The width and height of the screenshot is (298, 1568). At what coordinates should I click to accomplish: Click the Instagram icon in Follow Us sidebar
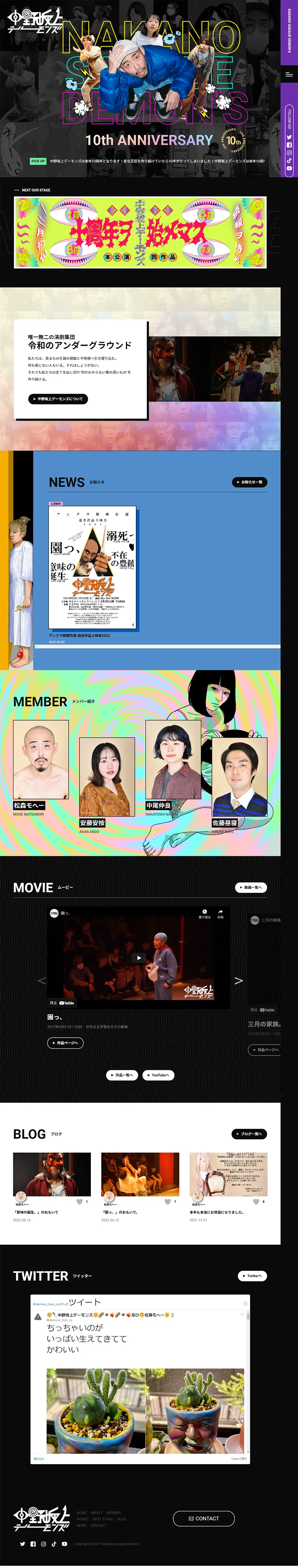coord(290,153)
